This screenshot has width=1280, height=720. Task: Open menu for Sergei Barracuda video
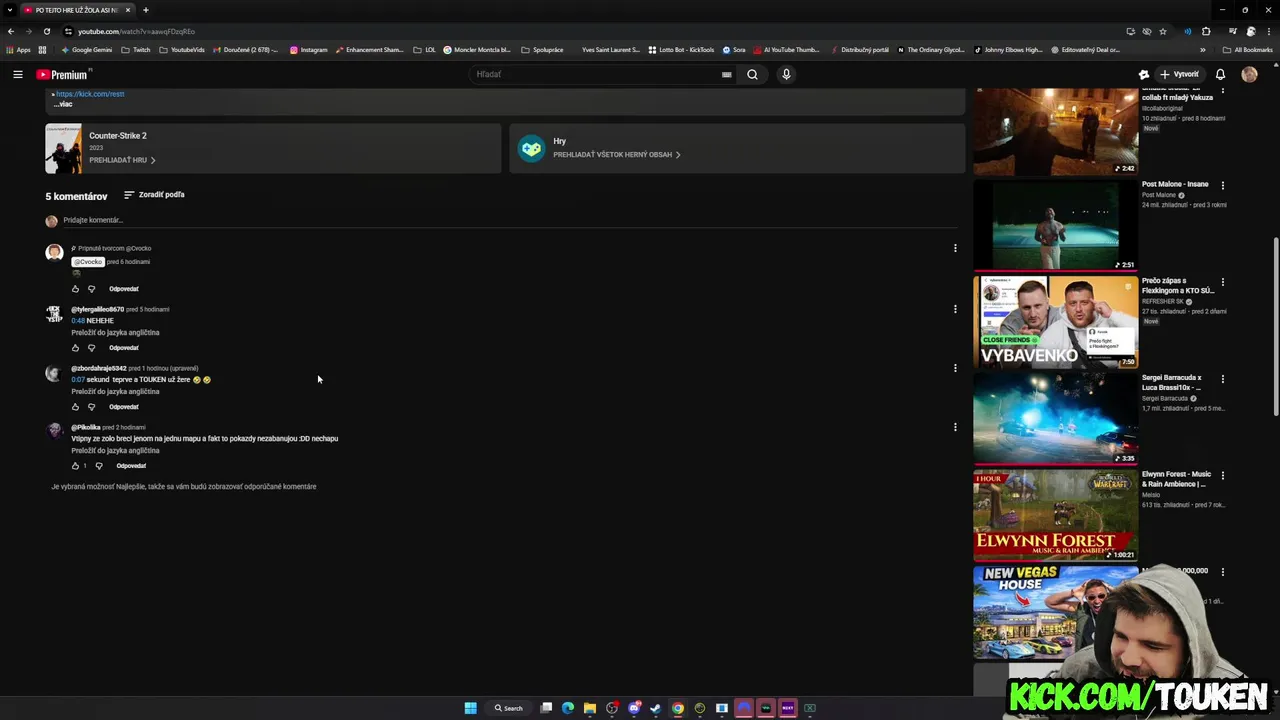1222,379
